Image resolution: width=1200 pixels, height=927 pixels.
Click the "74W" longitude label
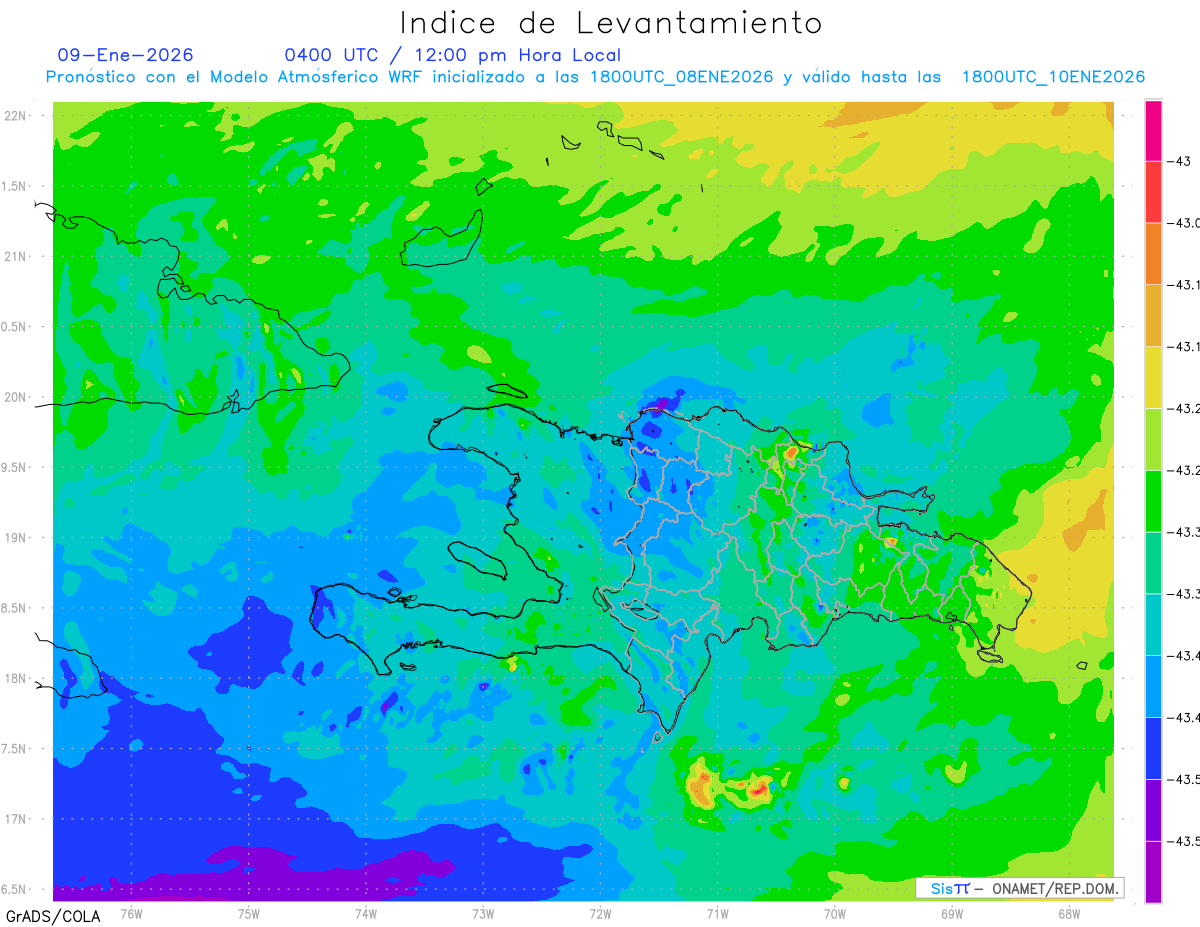point(366,913)
